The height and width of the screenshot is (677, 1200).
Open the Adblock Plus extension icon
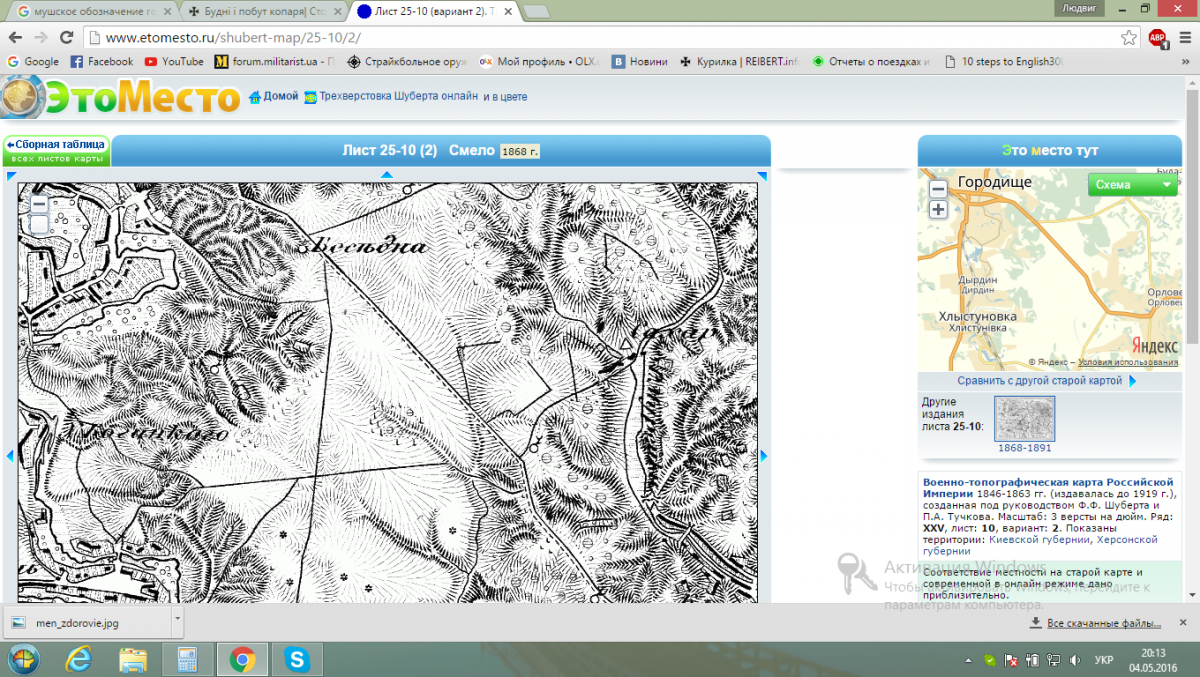tap(1157, 38)
